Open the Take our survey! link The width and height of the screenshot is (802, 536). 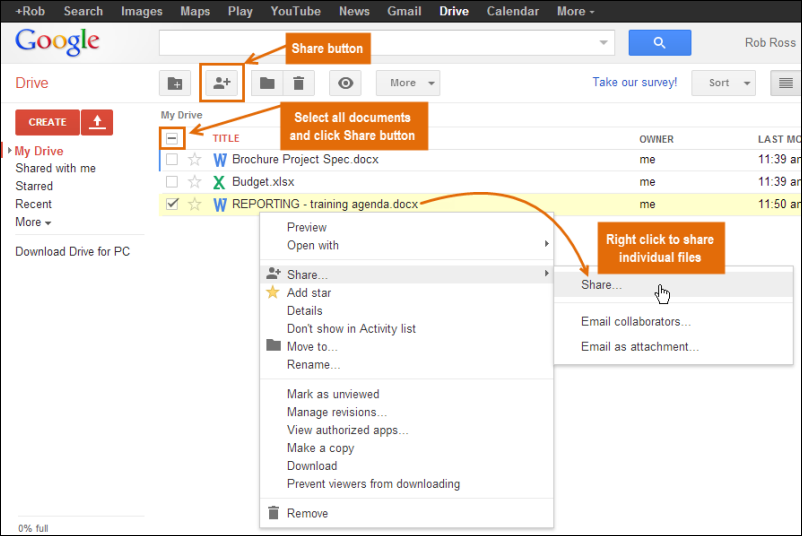point(635,82)
